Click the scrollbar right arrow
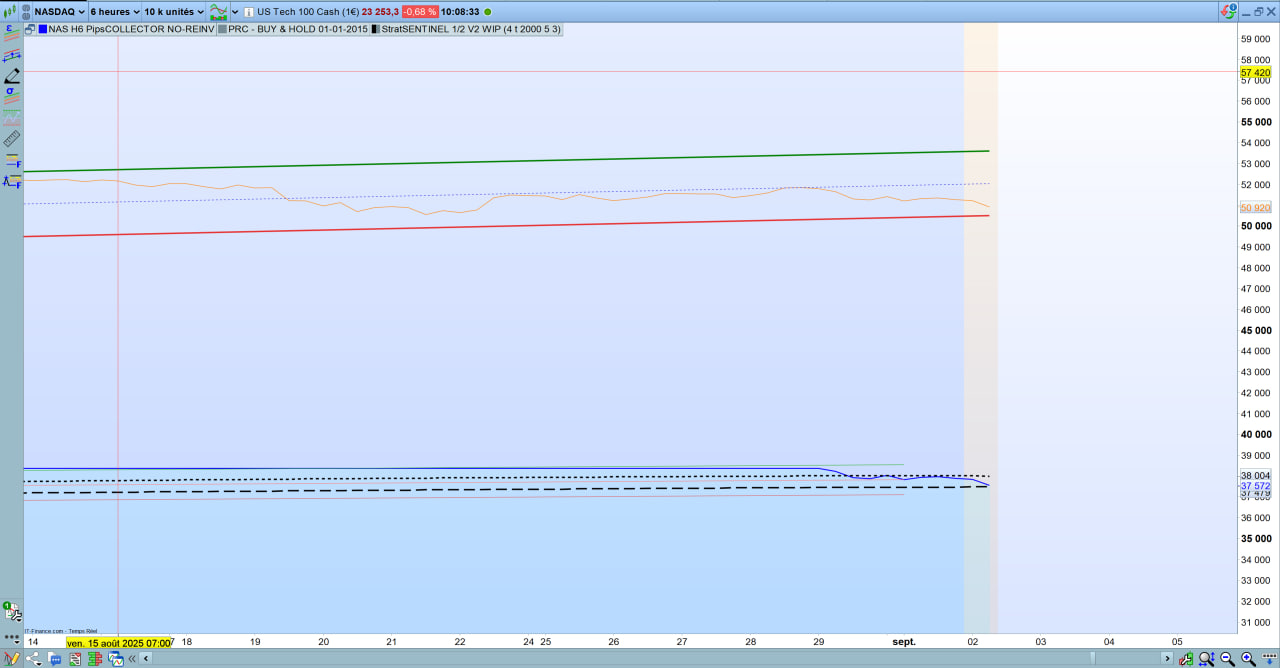1280x668 pixels. click(1167, 658)
